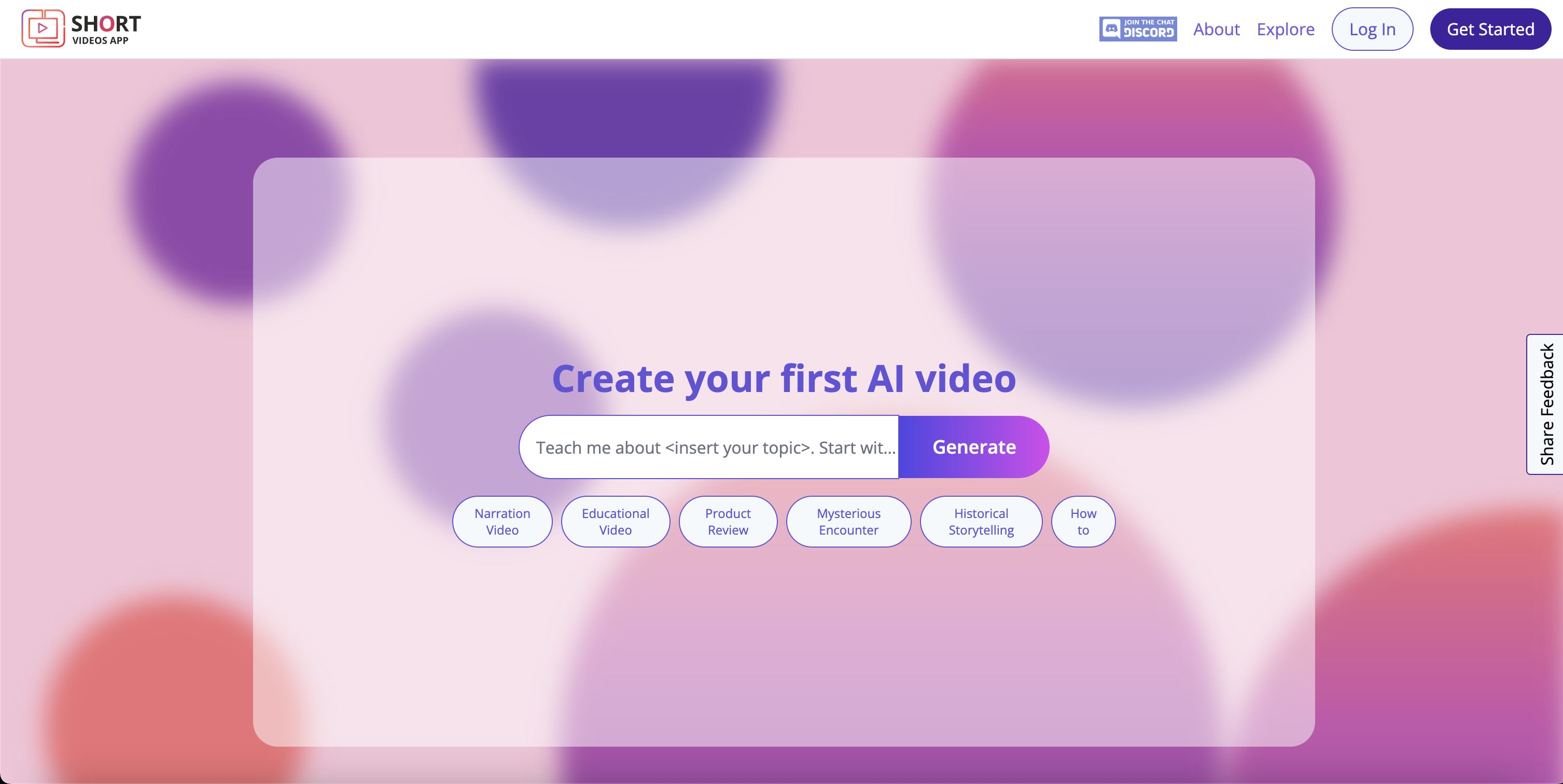Pick the How to preset
Image resolution: width=1563 pixels, height=784 pixels.
(x=1083, y=522)
